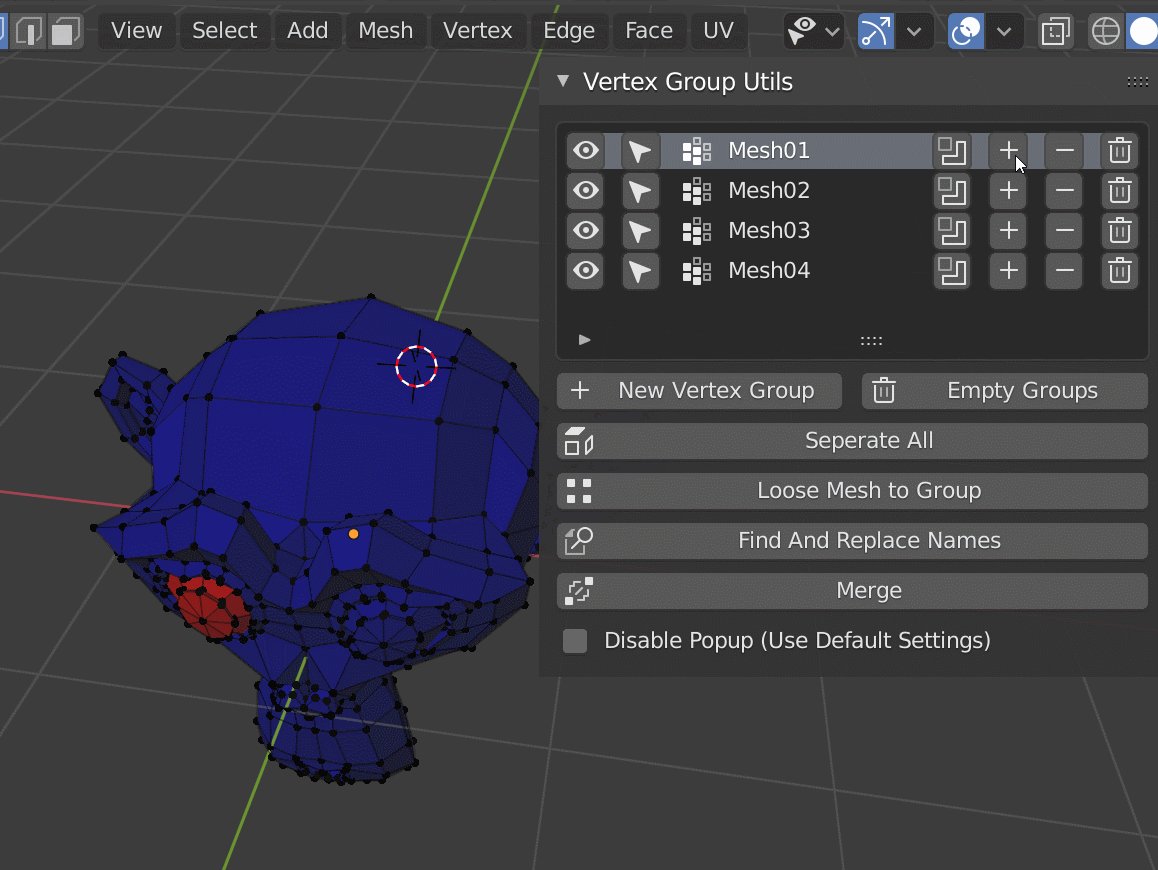The width and height of the screenshot is (1158, 870).
Task: Open the proportional editing dropdown chevron
Action: point(1004,31)
